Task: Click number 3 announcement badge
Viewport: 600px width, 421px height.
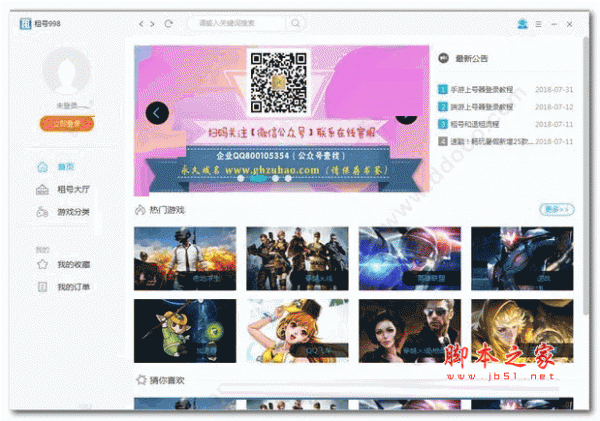Action: coord(442,124)
